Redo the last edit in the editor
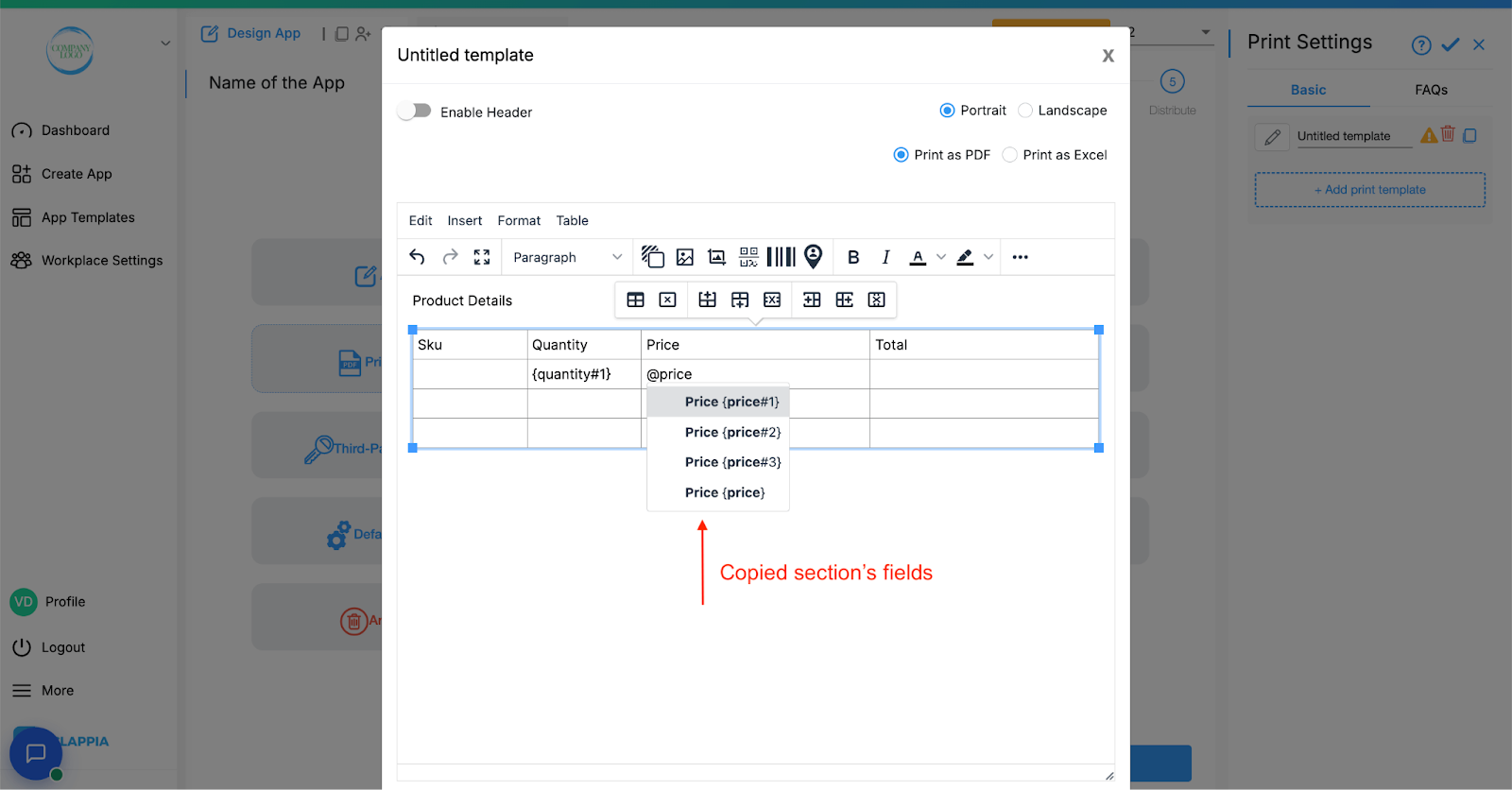 450,257
